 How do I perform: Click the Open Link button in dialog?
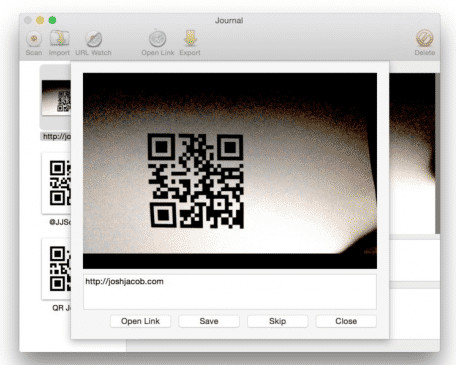(x=140, y=321)
